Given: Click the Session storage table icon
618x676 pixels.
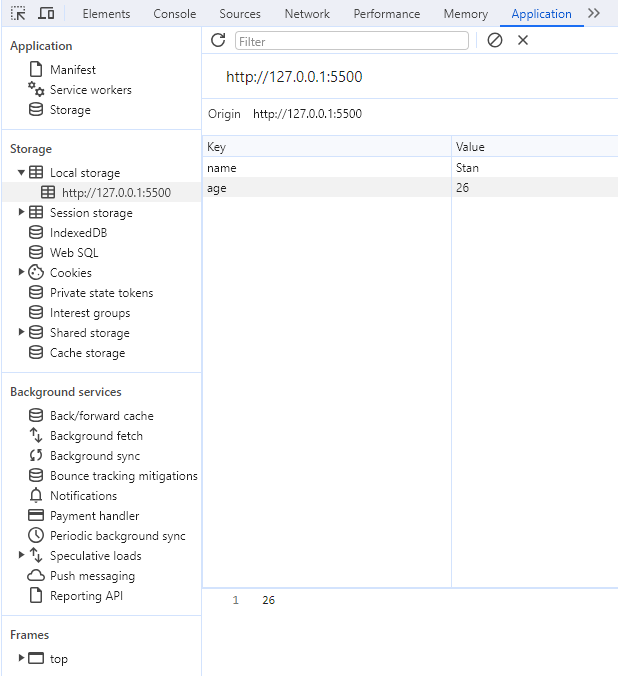Looking at the screenshot, I should (36, 212).
